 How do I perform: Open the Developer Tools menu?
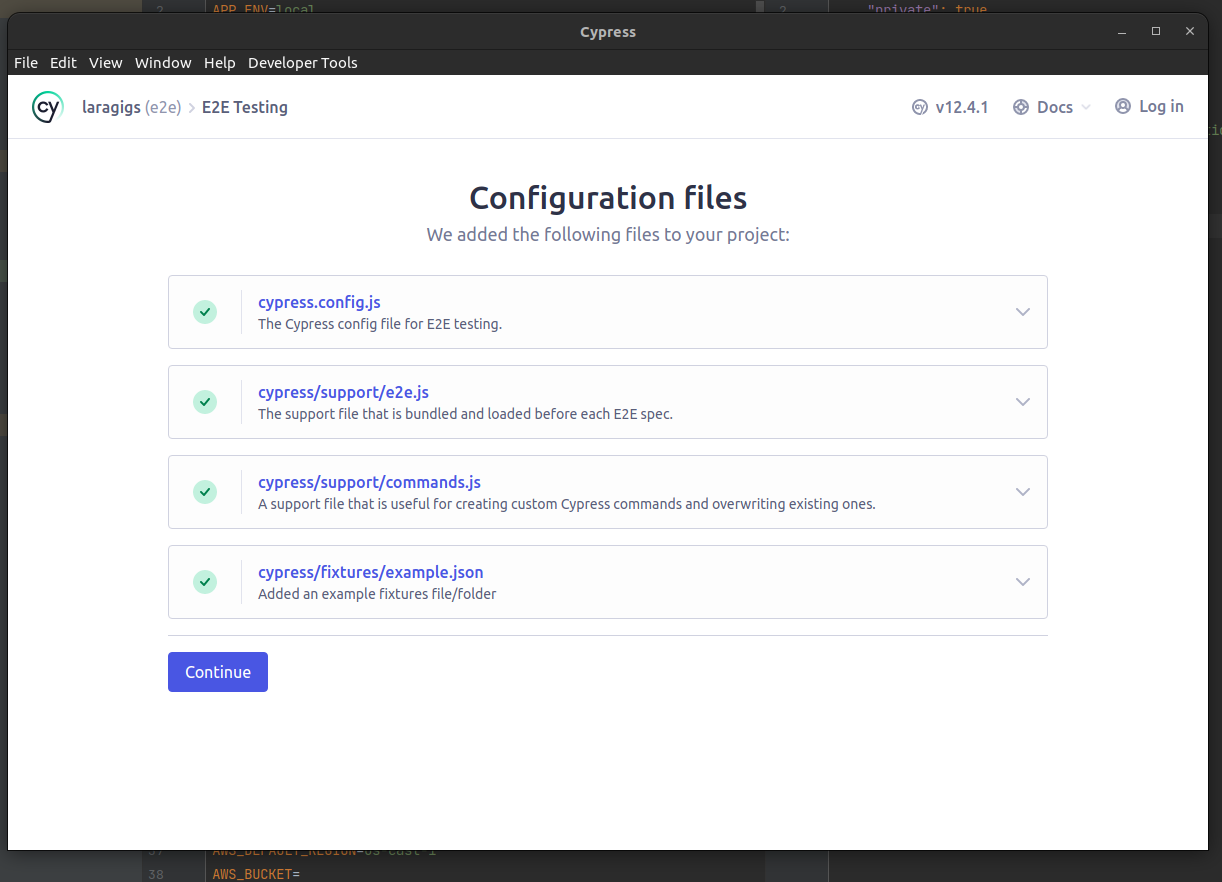point(302,63)
